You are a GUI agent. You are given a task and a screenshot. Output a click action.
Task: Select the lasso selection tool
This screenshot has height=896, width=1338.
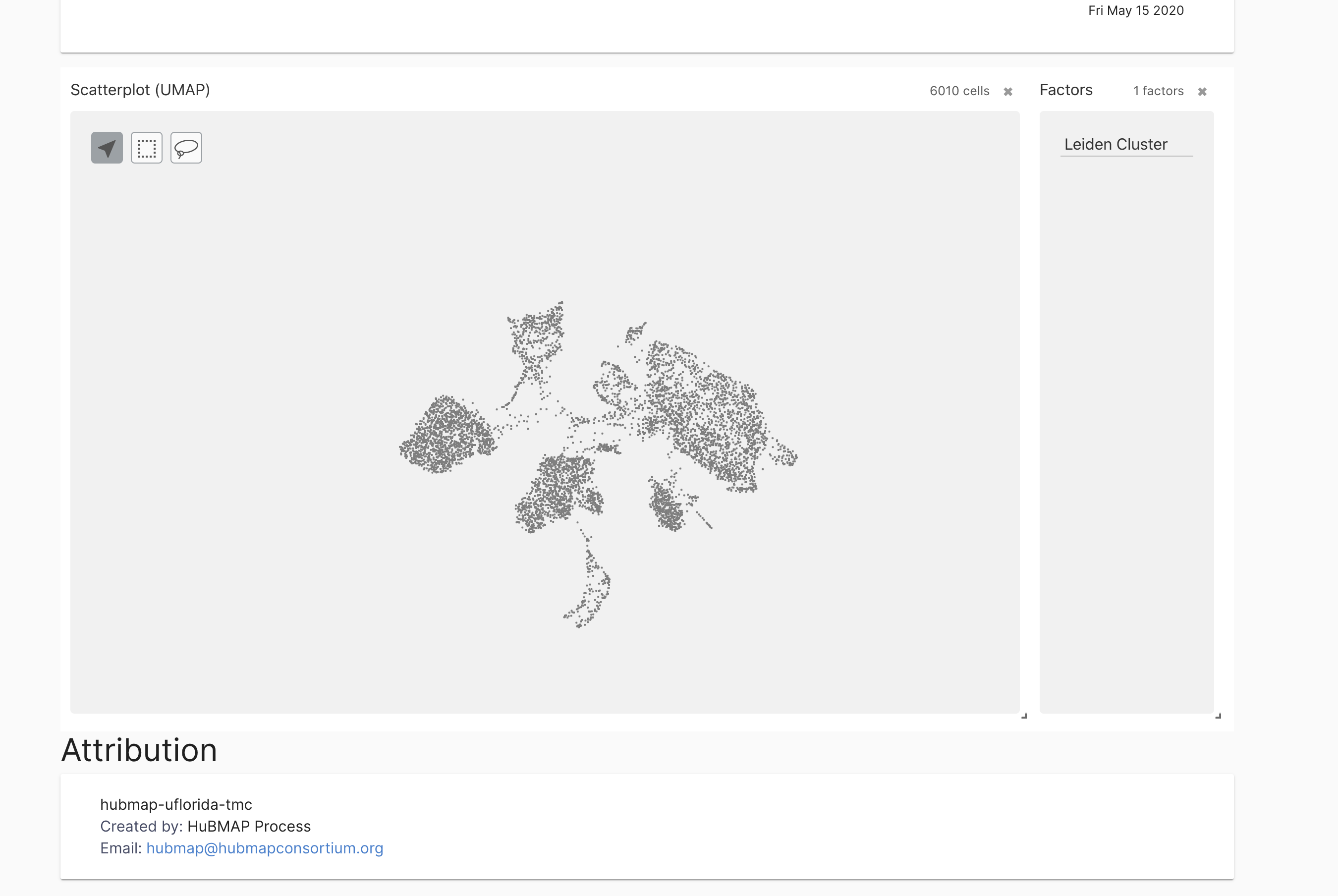[x=186, y=148]
